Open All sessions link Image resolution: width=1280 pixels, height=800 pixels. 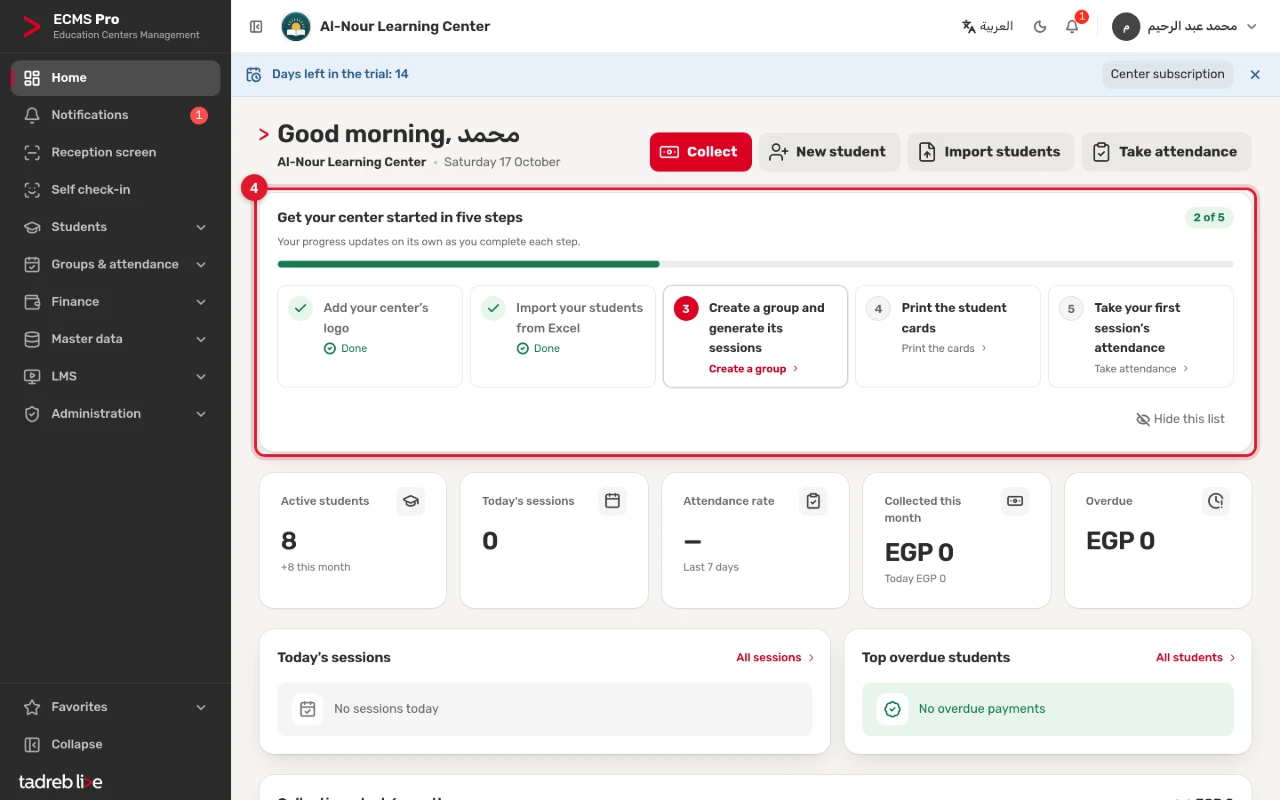point(775,658)
